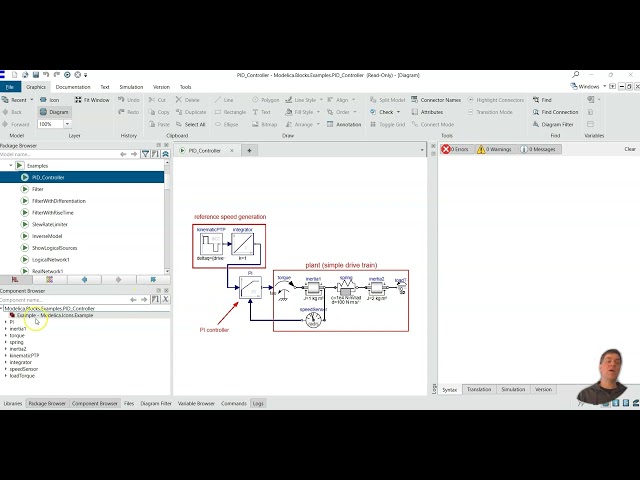Viewport: 640px width, 480px height.
Task: Click the Icon layer button
Action: coord(49,100)
